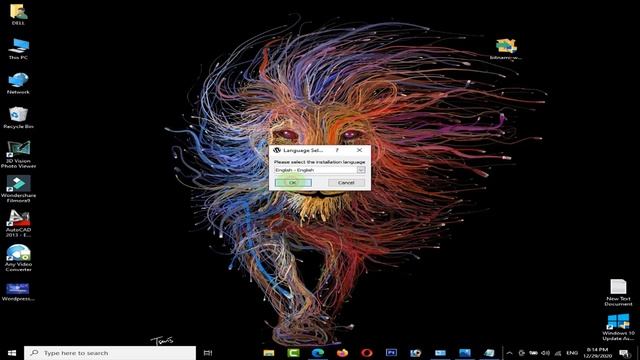Open the Windows Start menu
640x360 pixels.
coord(12,353)
